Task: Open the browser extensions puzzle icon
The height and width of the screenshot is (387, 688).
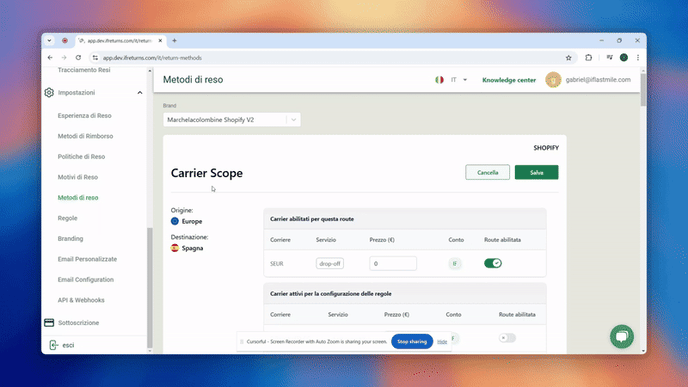Action: coord(588,58)
